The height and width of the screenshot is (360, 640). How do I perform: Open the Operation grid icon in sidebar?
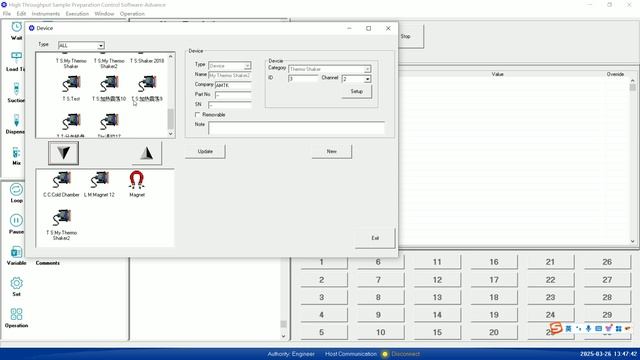coord(16,314)
